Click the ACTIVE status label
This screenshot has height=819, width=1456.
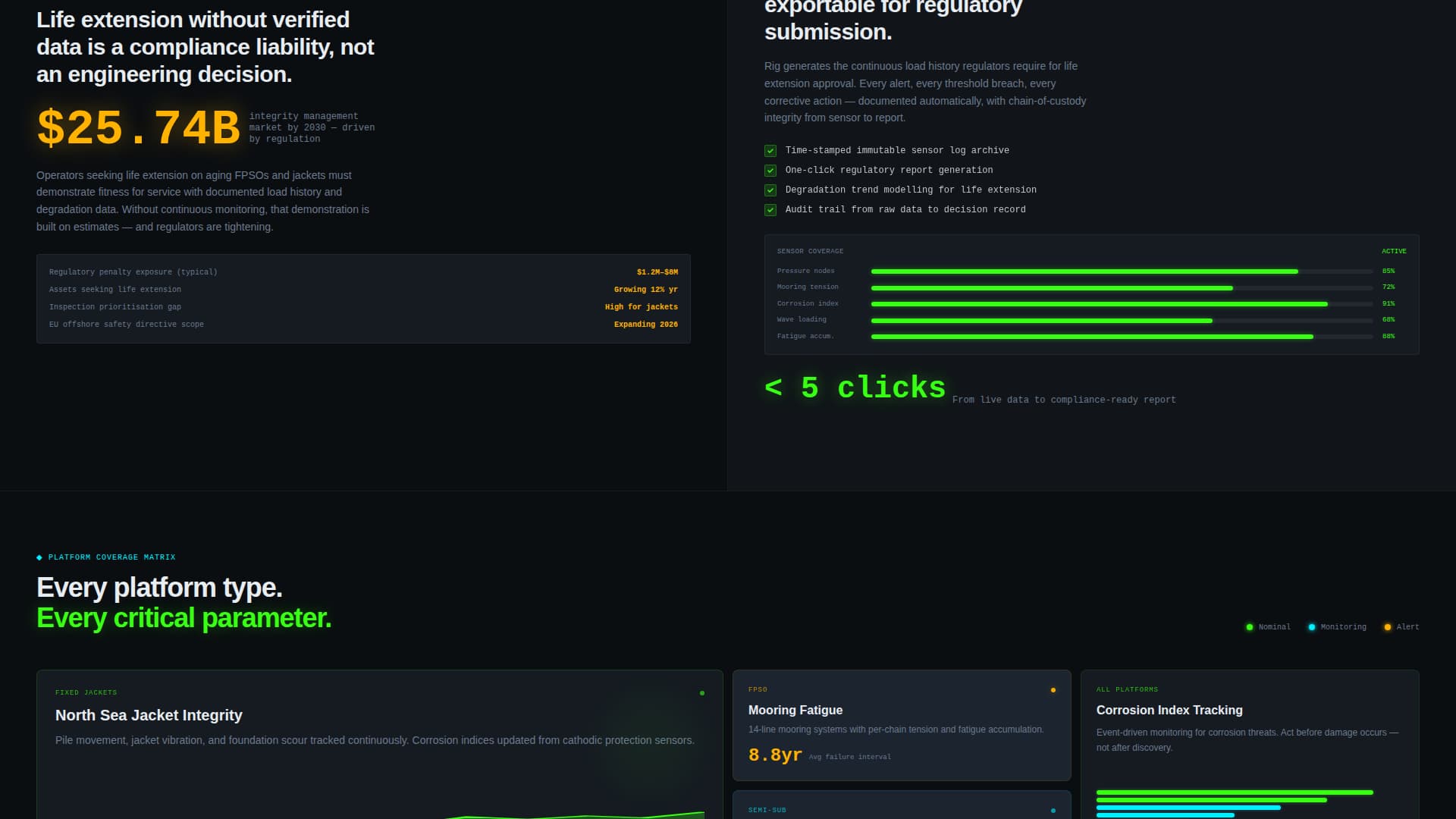1394,251
